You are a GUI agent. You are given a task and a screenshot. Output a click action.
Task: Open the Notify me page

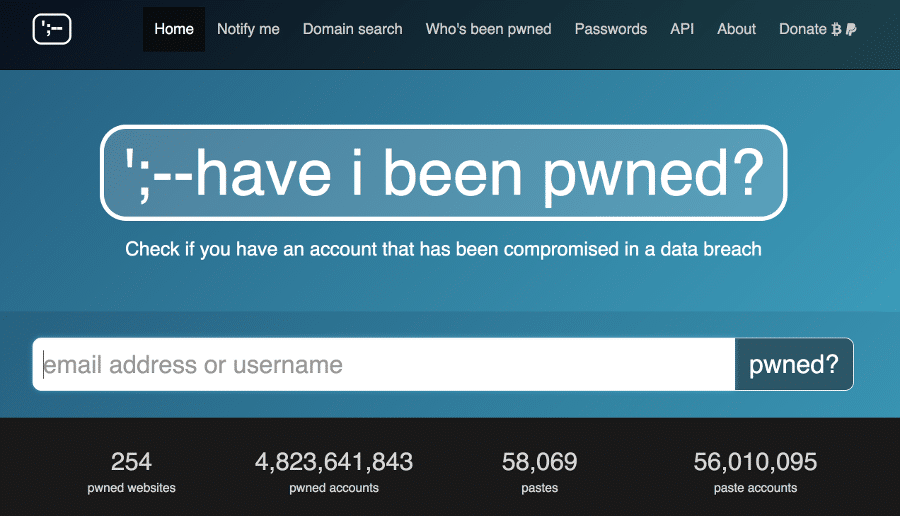click(x=248, y=29)
